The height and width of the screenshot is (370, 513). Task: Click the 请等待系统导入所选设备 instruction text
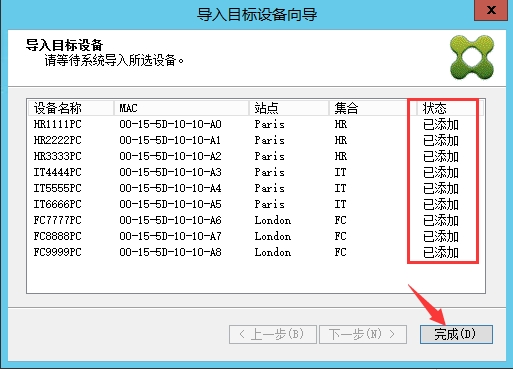pos(114,61)
